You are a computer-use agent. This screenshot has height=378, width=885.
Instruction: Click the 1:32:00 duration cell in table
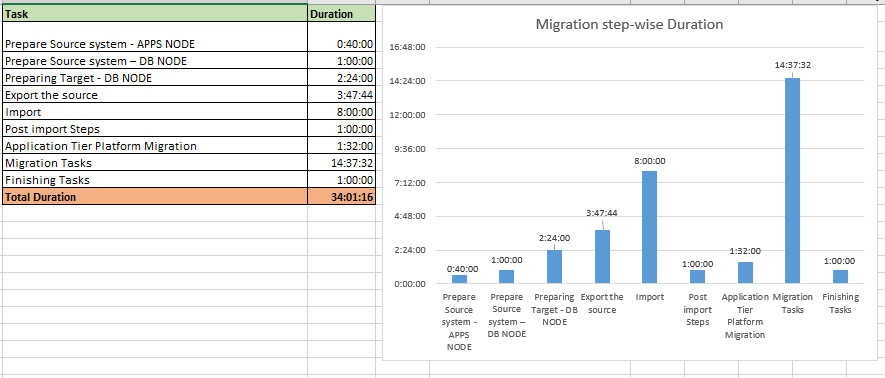(341, 146)
